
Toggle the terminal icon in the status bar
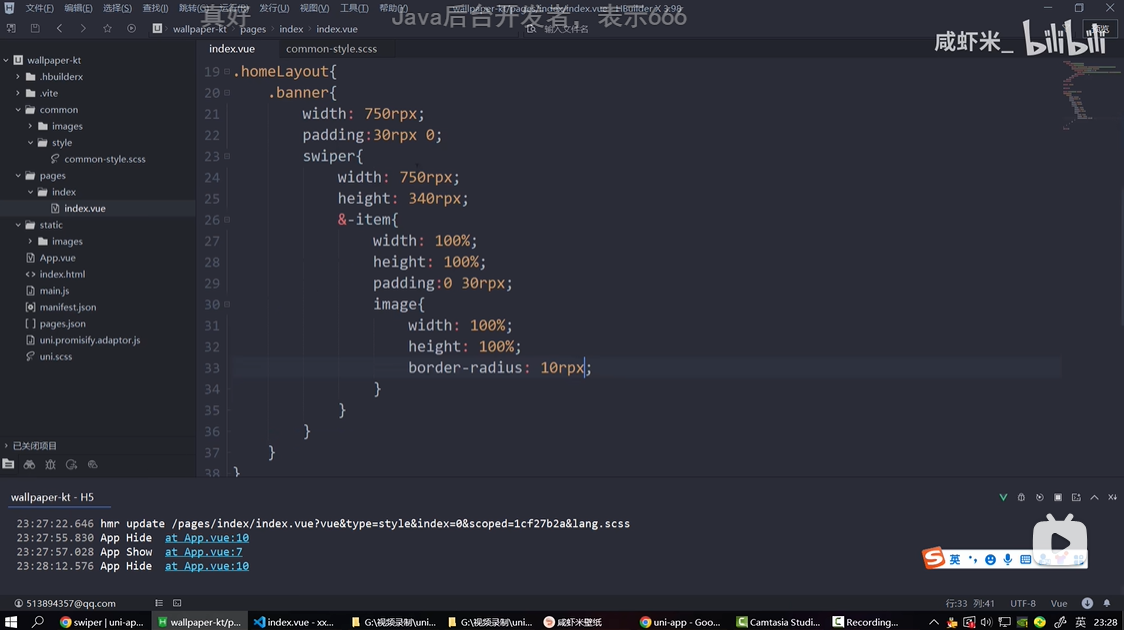point(177,603)
